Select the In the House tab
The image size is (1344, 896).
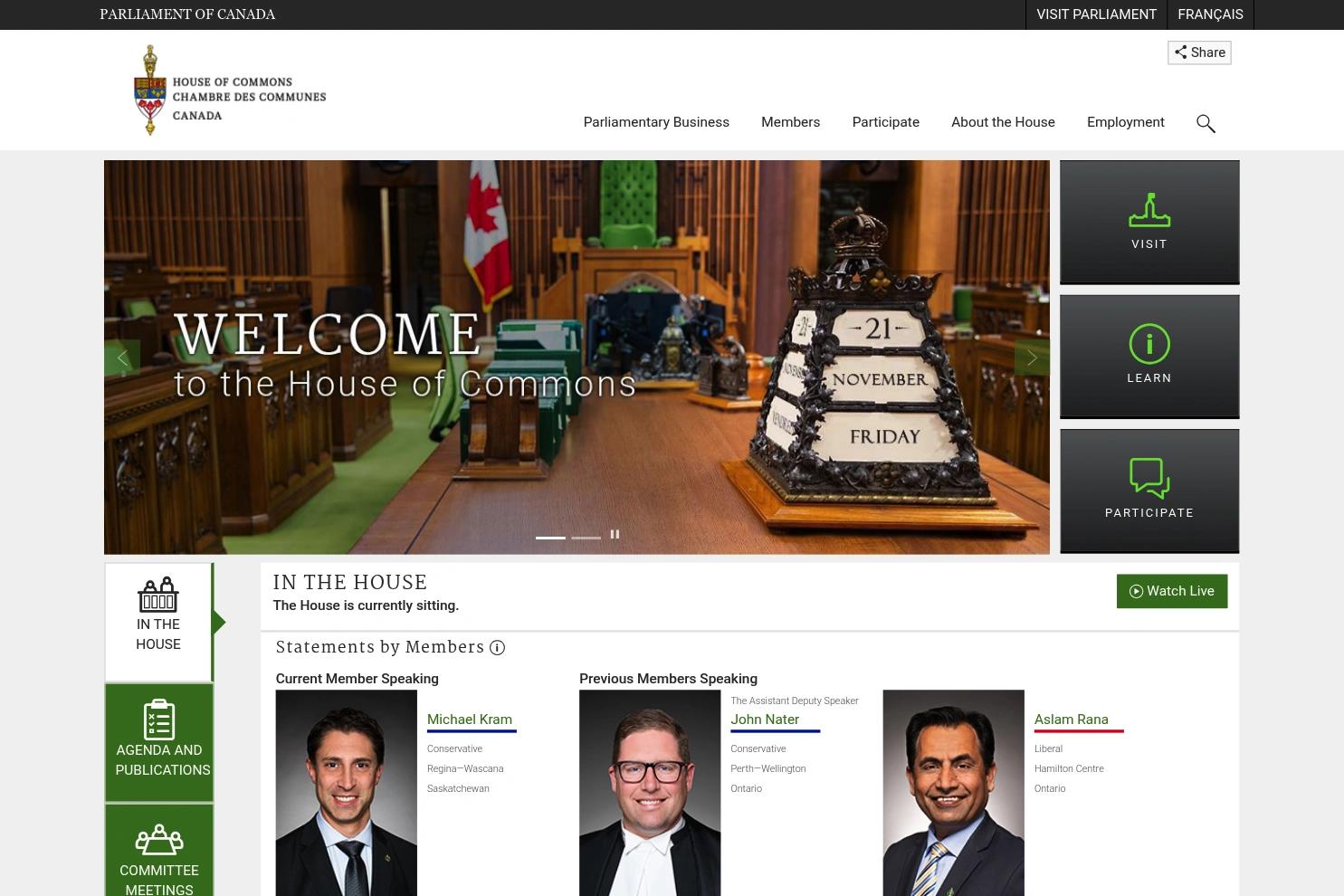(158, 622)
